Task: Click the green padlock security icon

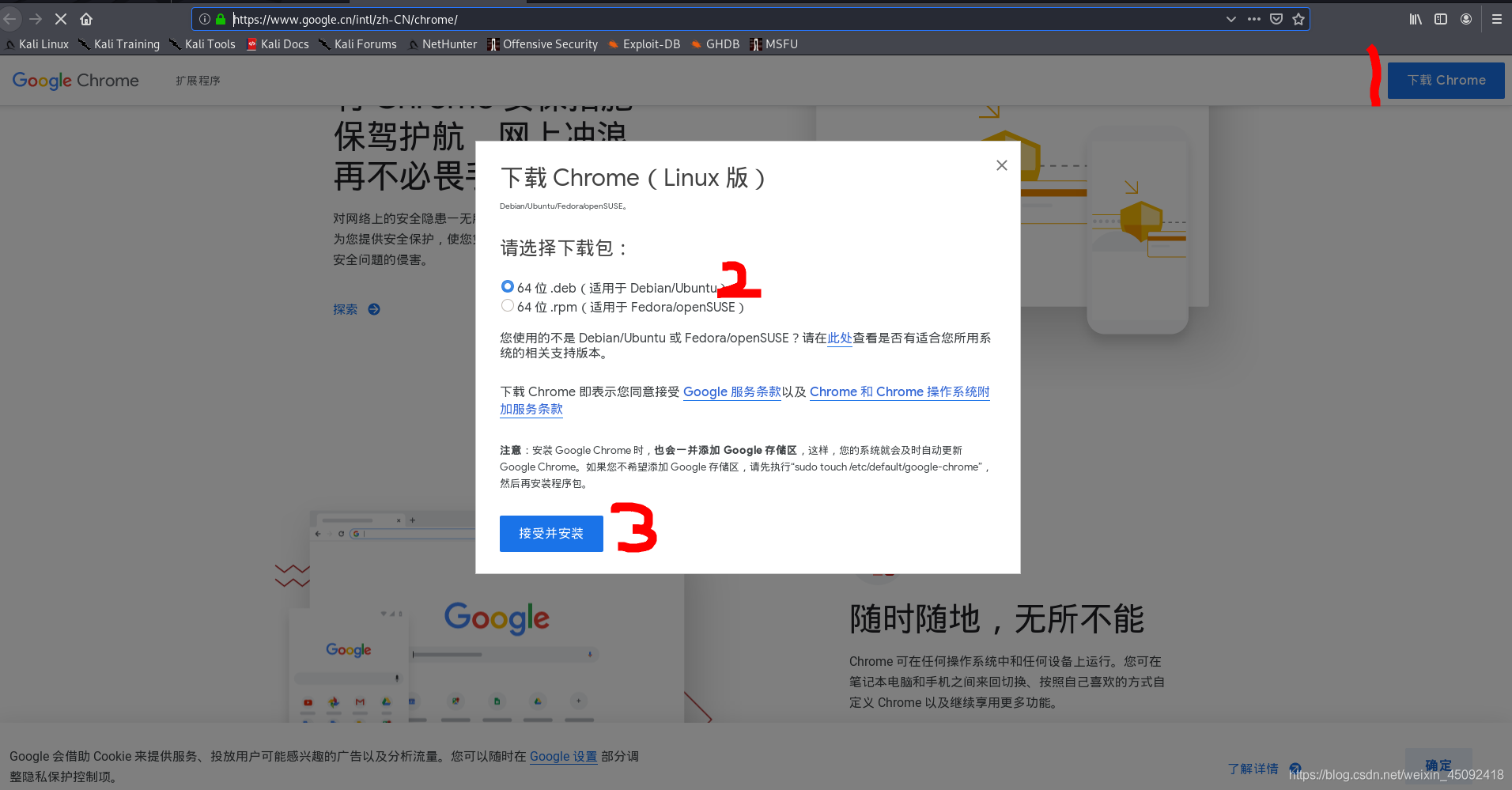Action: [221, 19]
